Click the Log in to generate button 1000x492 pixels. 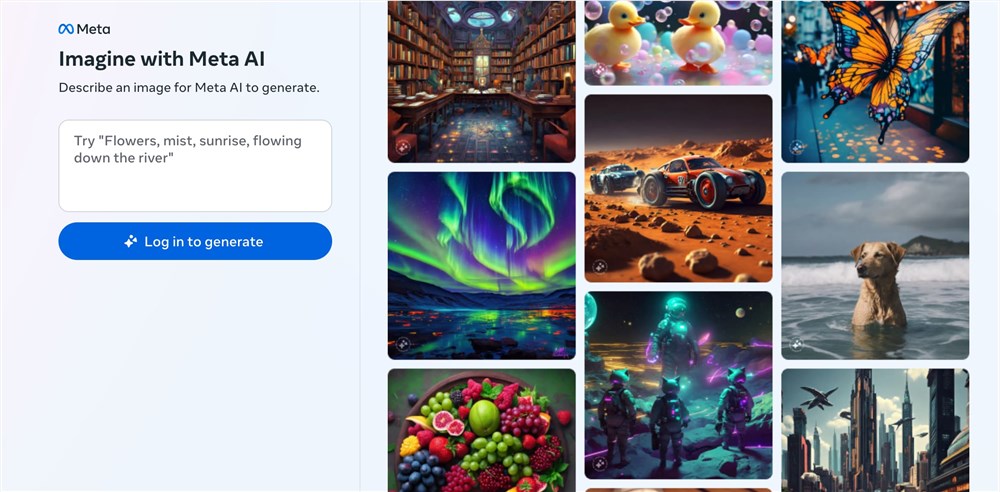click(195, 241)
